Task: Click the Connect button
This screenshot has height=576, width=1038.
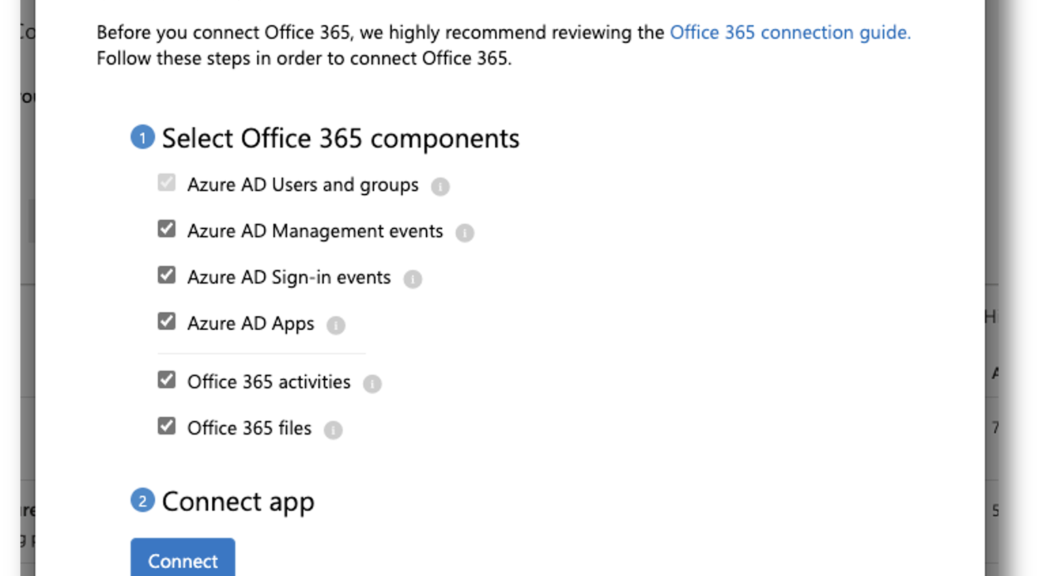Action: click(x=183, y=557)
